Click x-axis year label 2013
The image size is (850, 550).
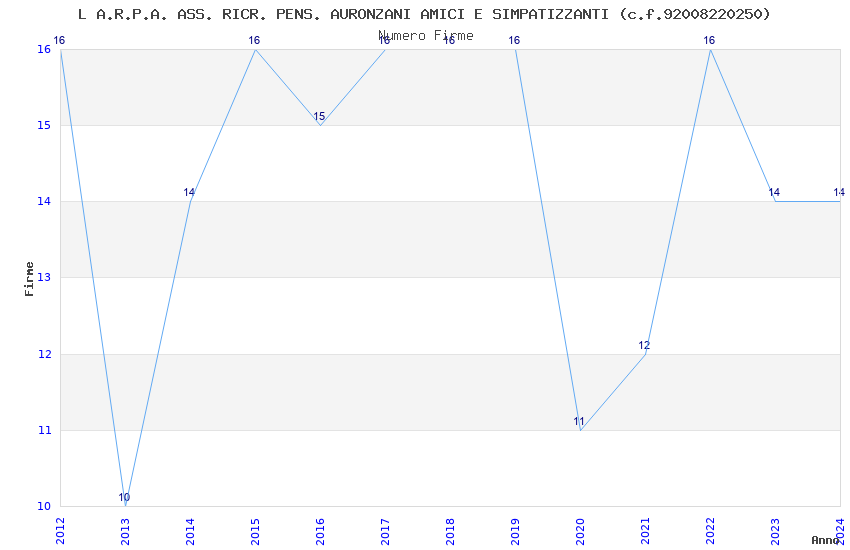[125, 532]
